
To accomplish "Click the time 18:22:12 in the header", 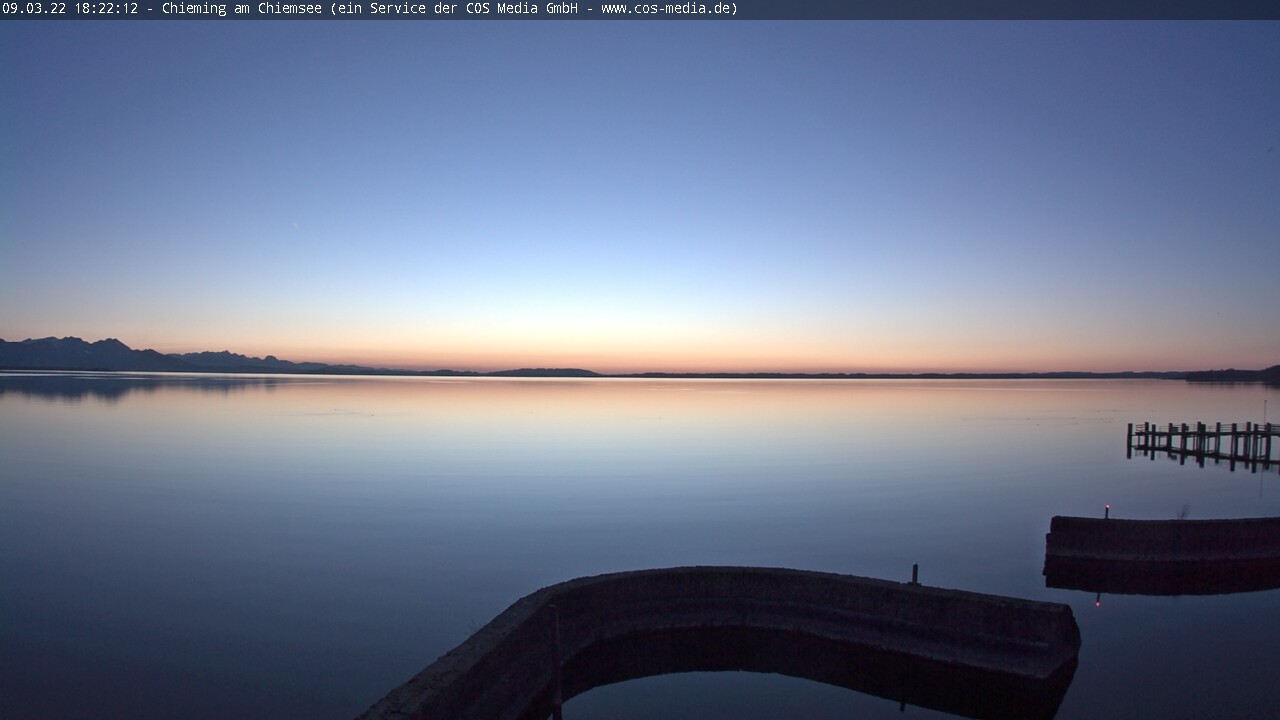I will [x=106, y=9].
